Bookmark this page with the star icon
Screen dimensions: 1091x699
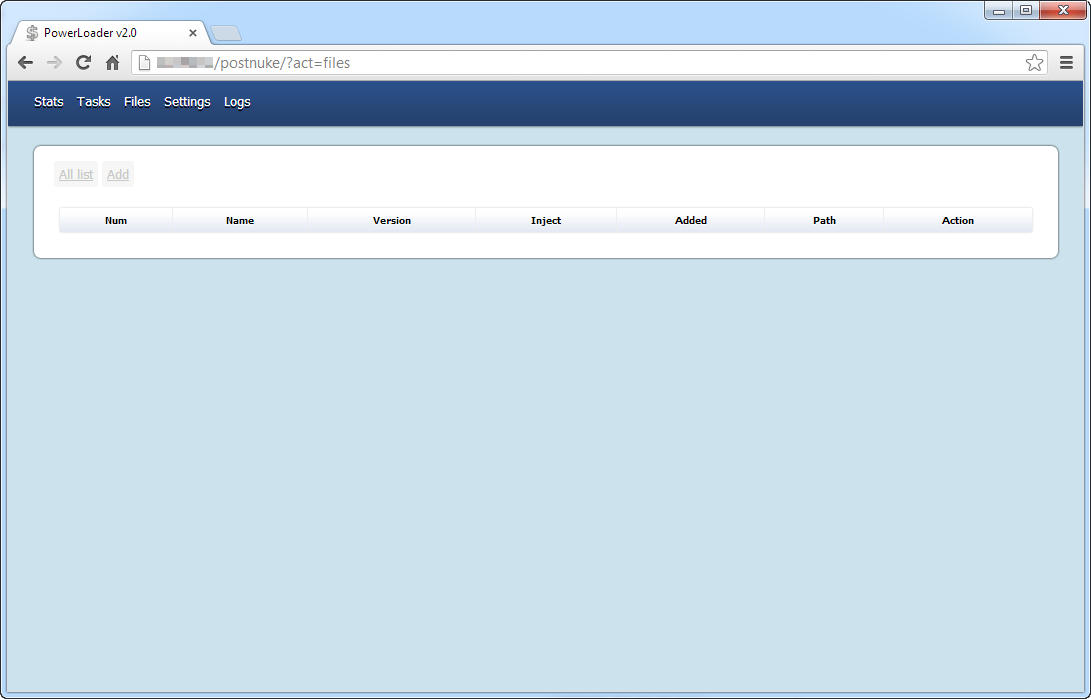click(x=1034, y=63)
